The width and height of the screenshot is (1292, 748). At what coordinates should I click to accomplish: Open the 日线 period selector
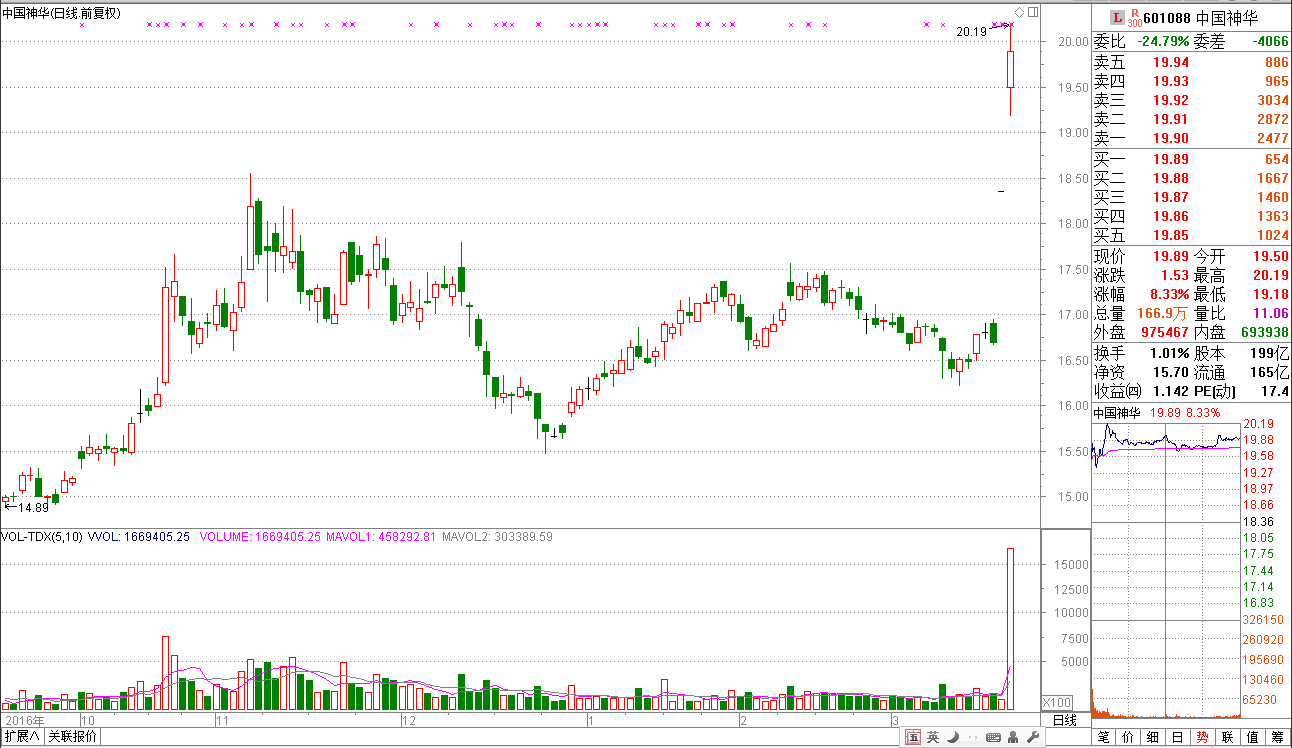pos(1065,720)
